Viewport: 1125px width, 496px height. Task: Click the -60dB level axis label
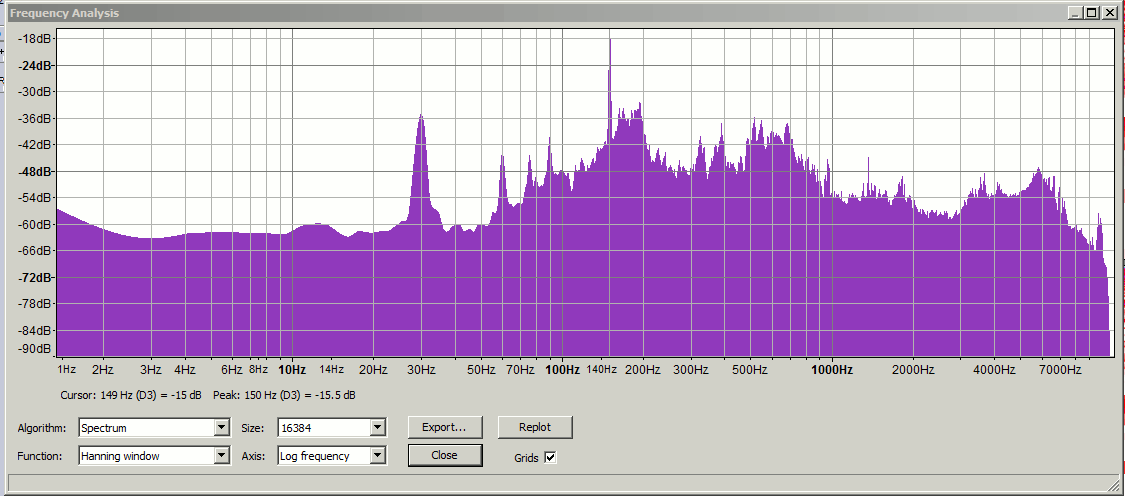(36, 224)
